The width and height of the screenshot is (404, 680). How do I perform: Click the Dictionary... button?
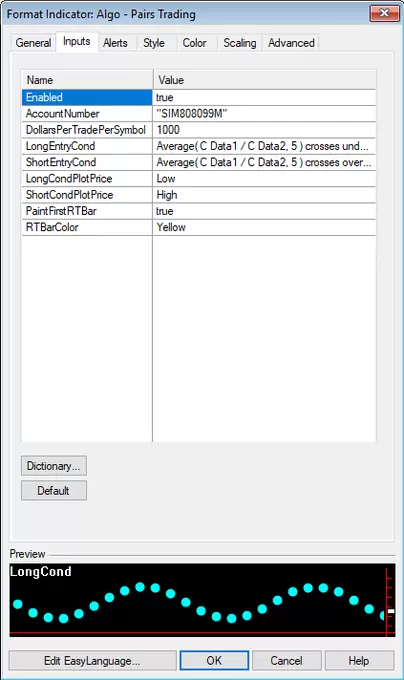[54, 466]
